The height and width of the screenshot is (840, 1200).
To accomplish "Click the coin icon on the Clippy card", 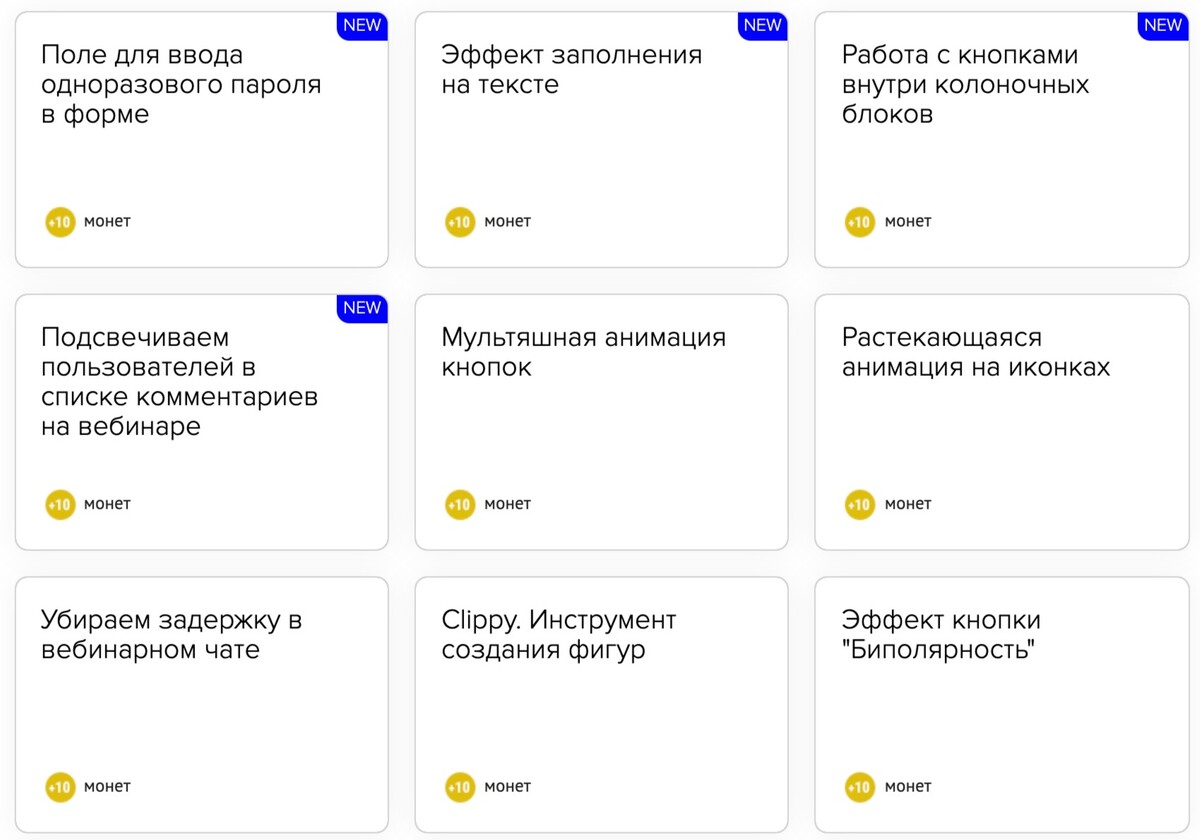I will pos(460,788).
